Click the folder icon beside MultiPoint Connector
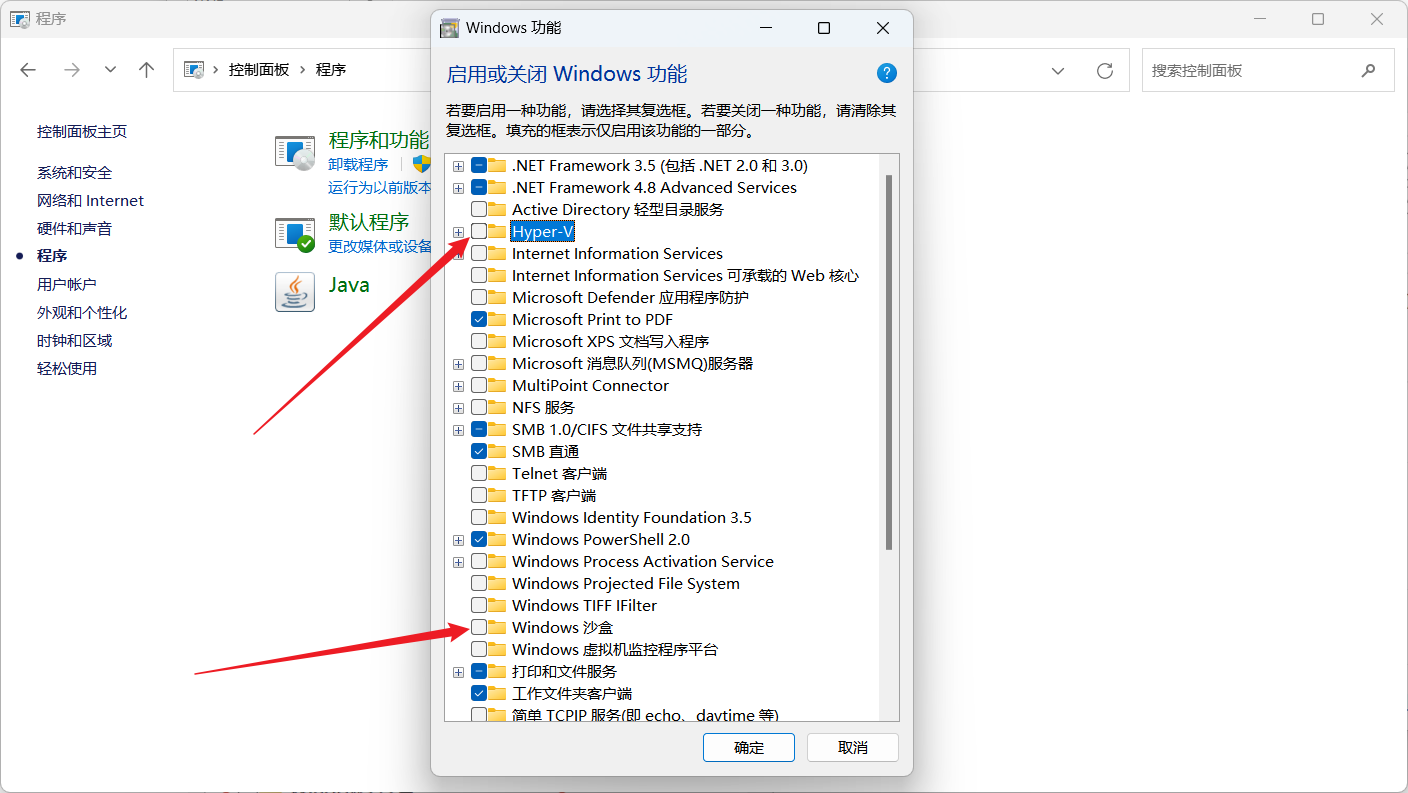Screen dimensions: 1408x793 (x=497, y=385)
